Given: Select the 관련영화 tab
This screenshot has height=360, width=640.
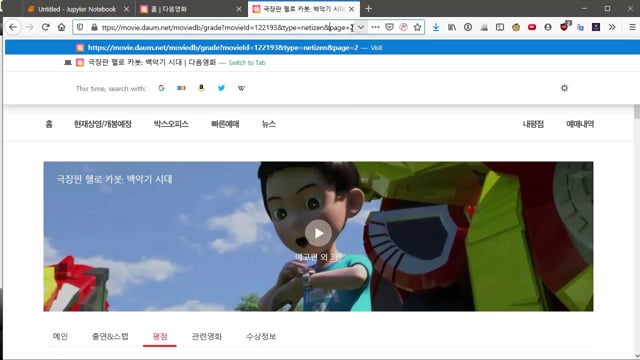Looking at the screenshot, I should point(207,337).
